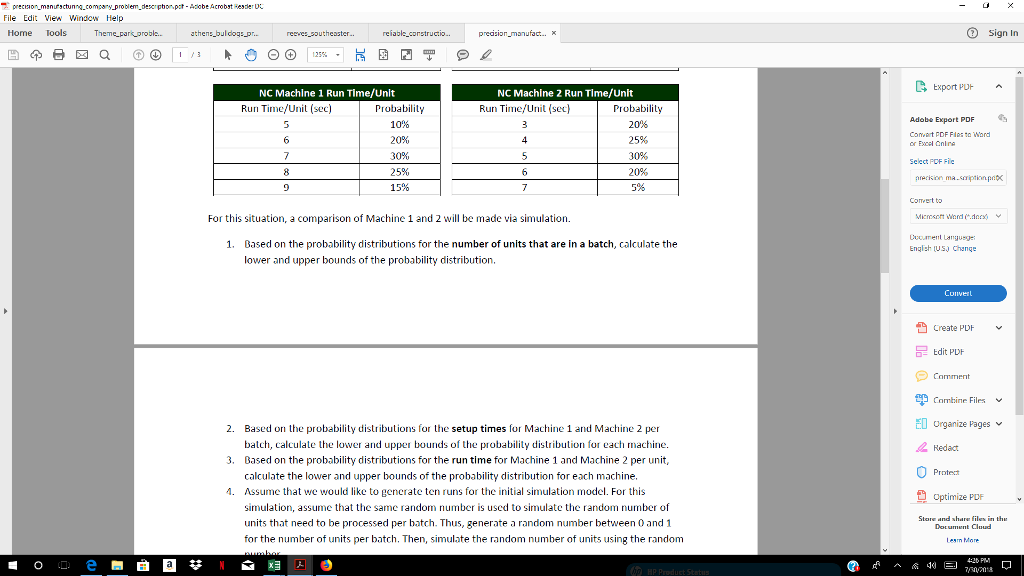Open search with the magnifying glass icon
This screenshot has height=576, width=1024.
pos(103,55)
